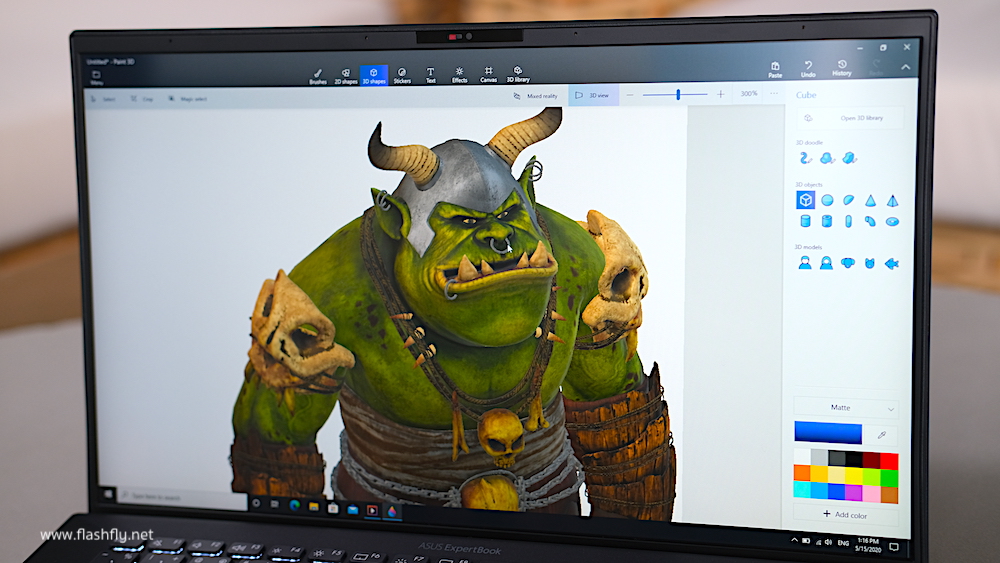This screenshot has height=563, width=1000.
Task: Choose the cone 3D object
Action: point(870,201)
